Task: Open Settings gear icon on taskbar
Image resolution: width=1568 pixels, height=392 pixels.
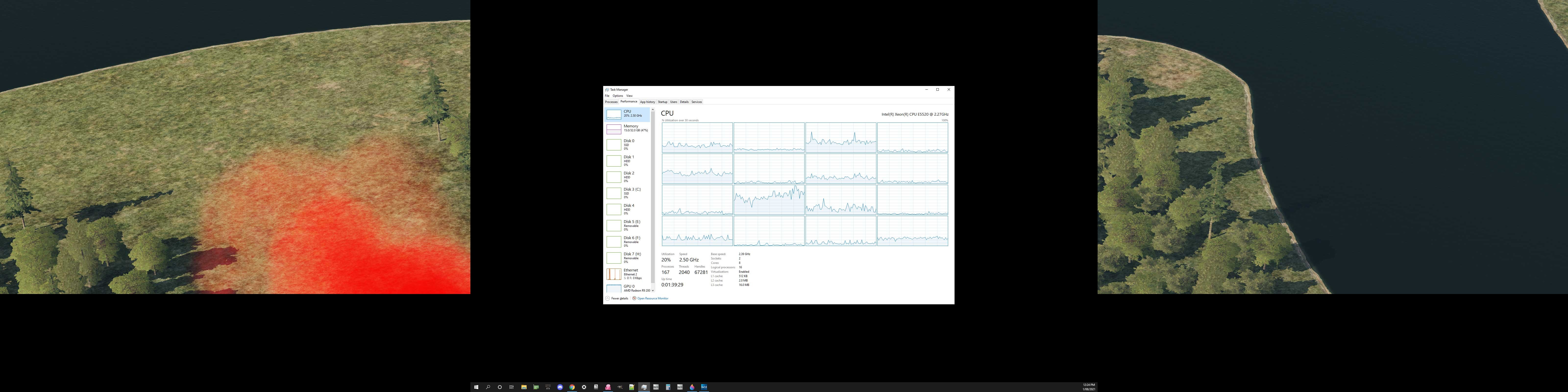Action: [x=584, y=387]
